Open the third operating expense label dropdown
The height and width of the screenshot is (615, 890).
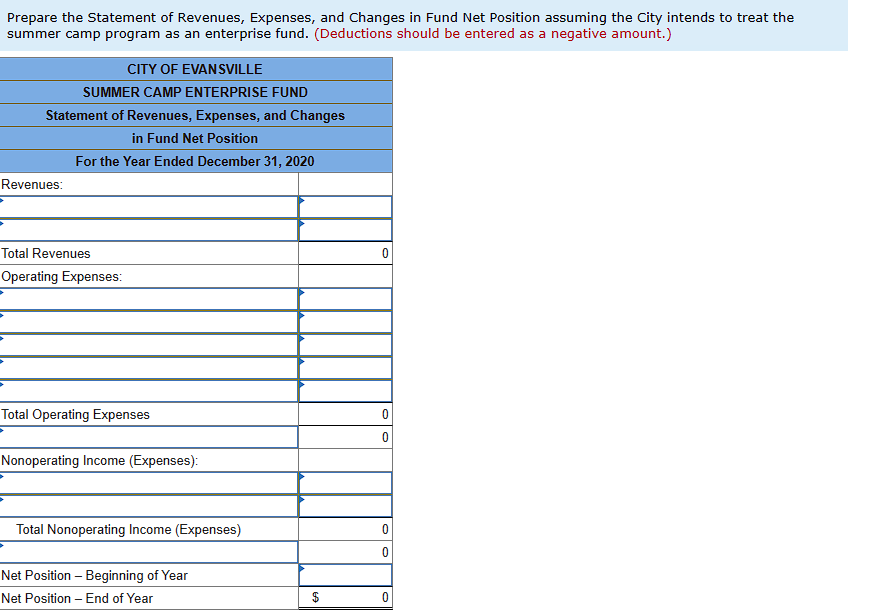point(149,345)
